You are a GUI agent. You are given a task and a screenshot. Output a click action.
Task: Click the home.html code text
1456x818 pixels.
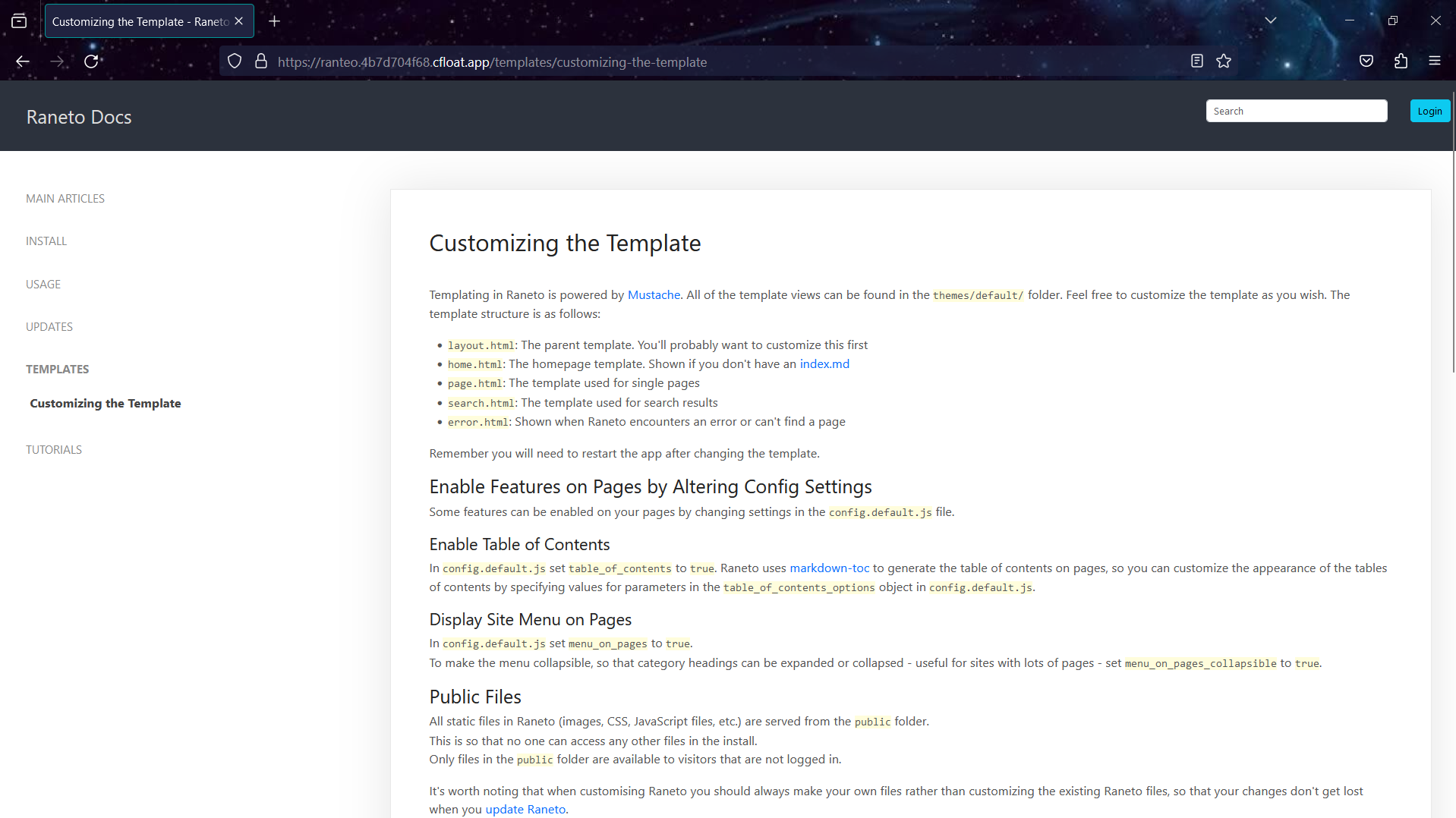[x=474, y=365]
